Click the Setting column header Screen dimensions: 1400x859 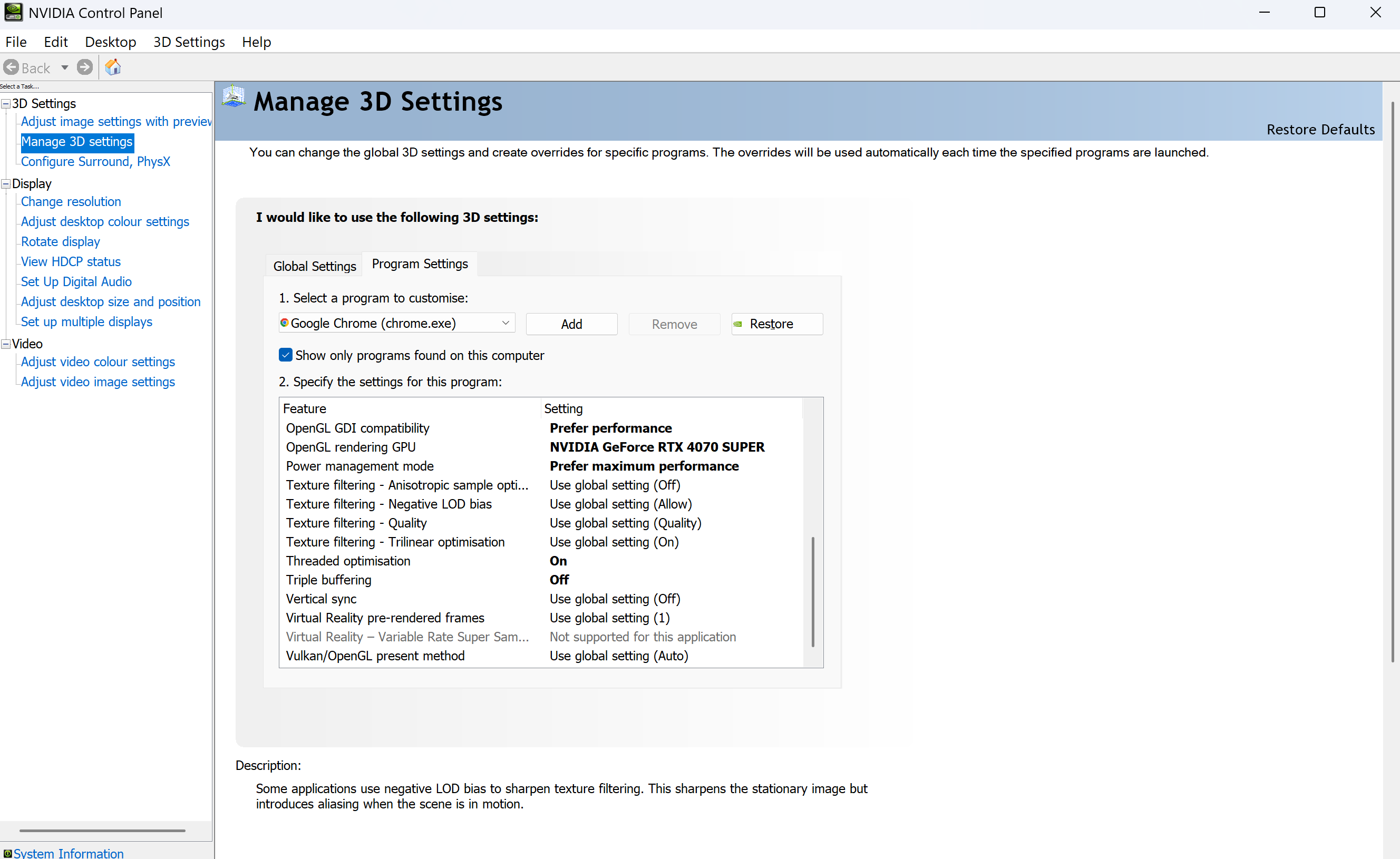[671, 408]
